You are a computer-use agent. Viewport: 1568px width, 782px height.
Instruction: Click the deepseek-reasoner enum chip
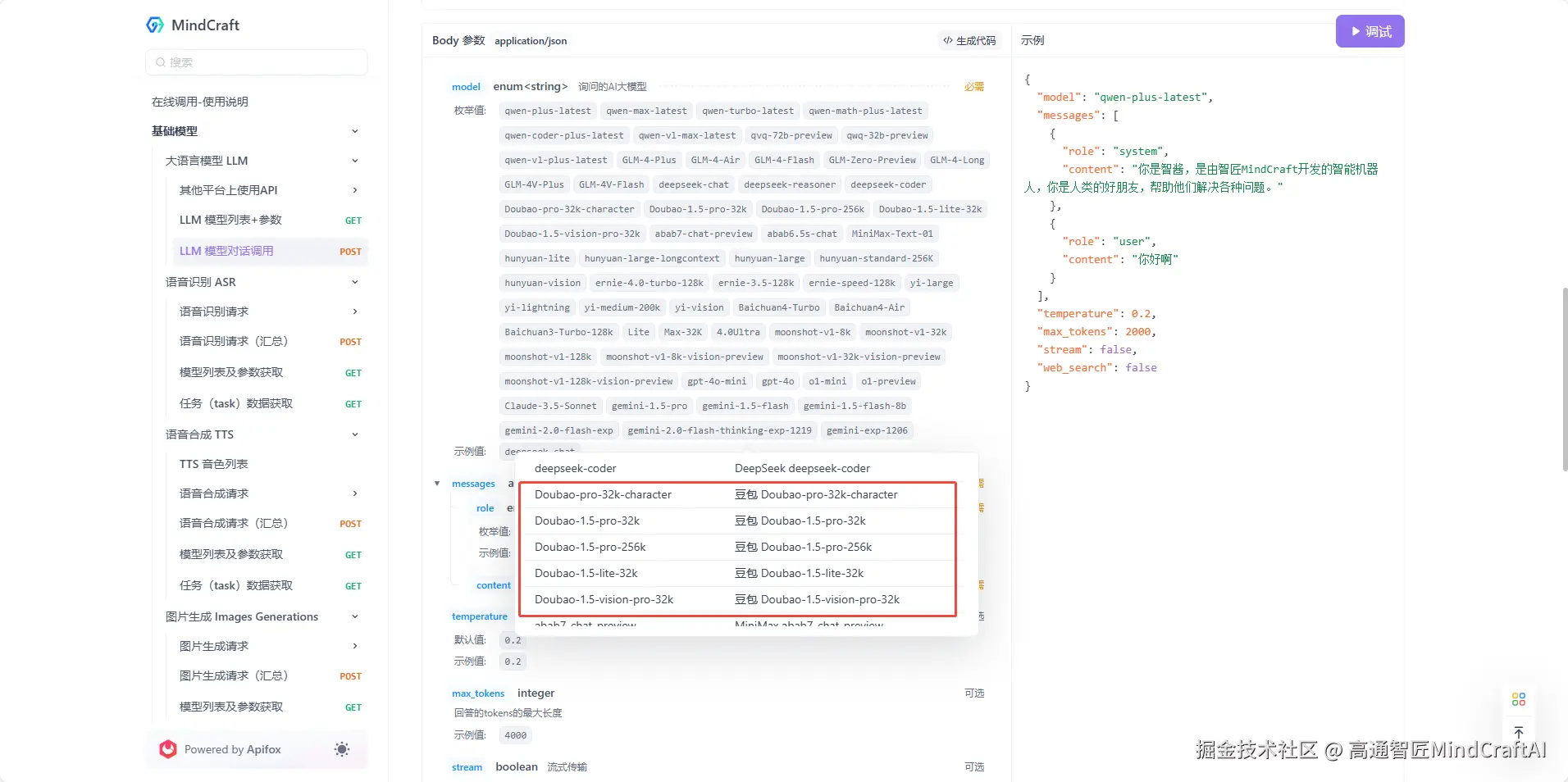pos(790,184)
